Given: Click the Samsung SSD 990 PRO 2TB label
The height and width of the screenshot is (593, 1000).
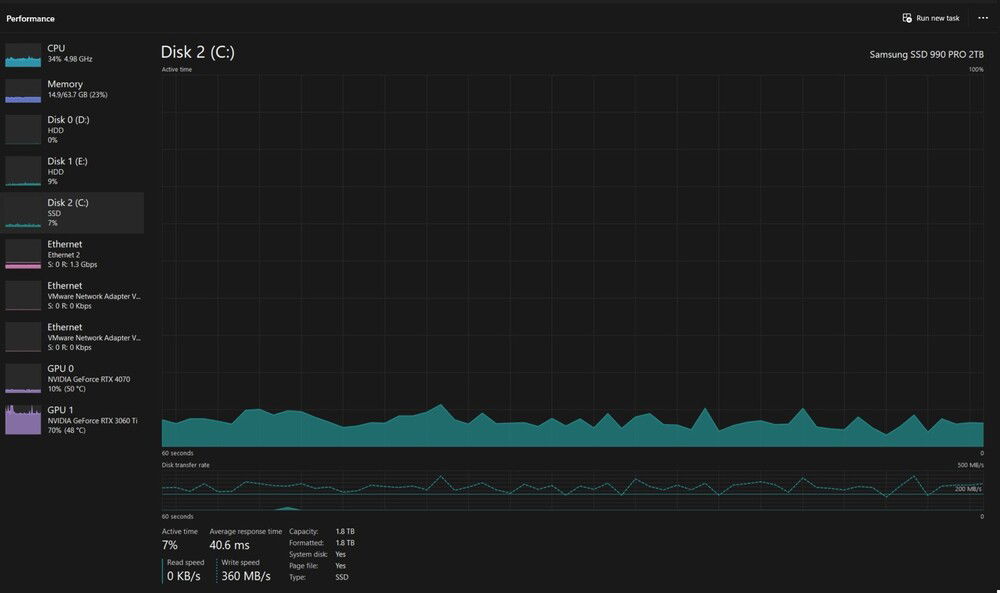Looking at the screenshot, I should pos(926,56).
